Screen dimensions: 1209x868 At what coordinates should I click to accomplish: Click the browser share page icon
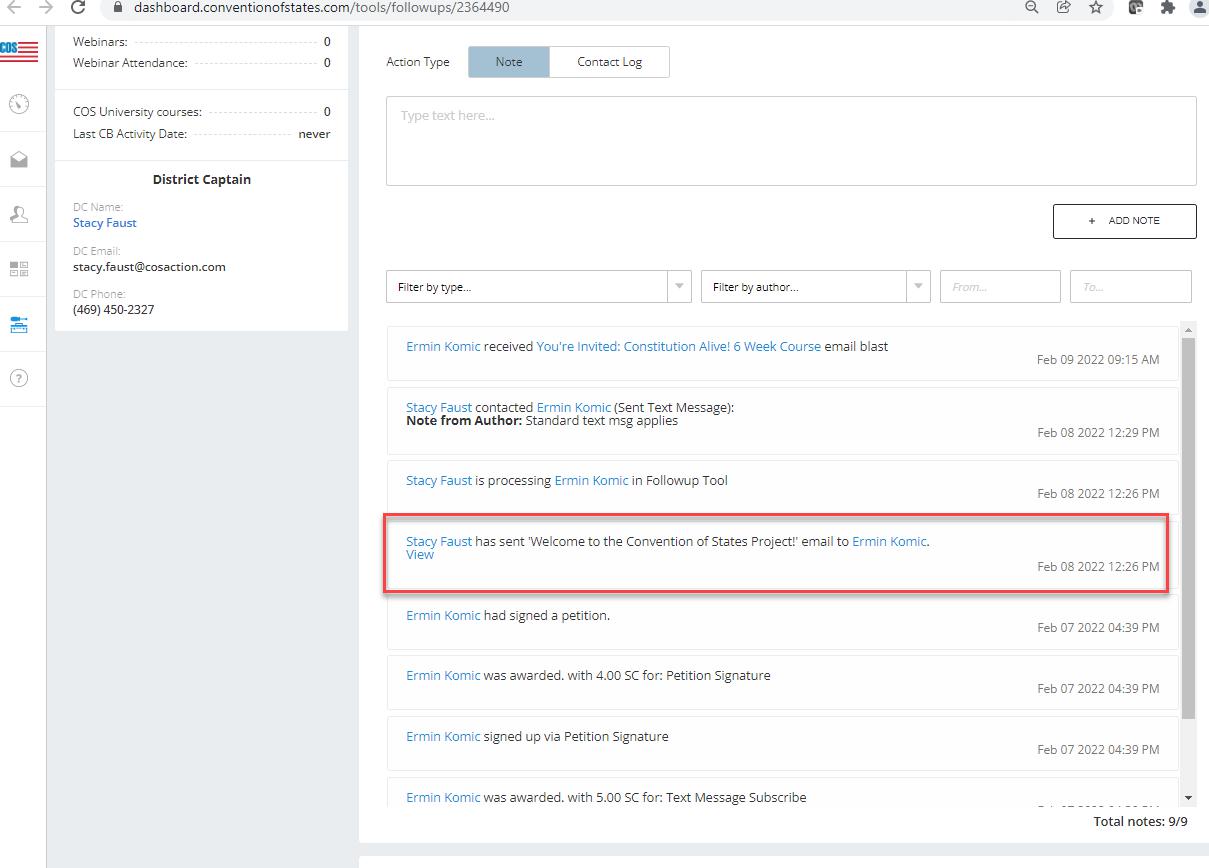coord(1064,8)
